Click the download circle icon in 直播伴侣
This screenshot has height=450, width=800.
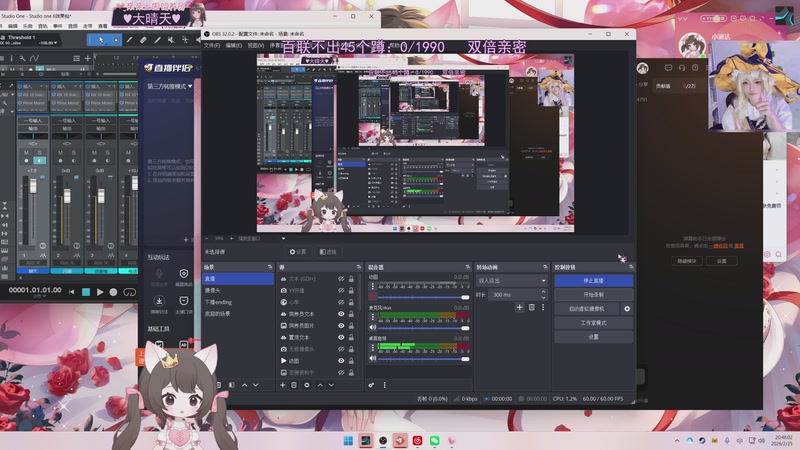pos(159,301)
